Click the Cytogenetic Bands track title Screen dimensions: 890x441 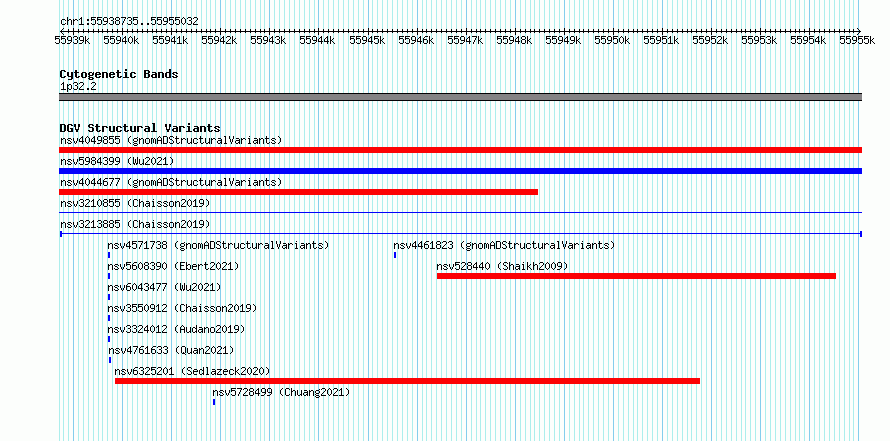(x=119, y=74)
